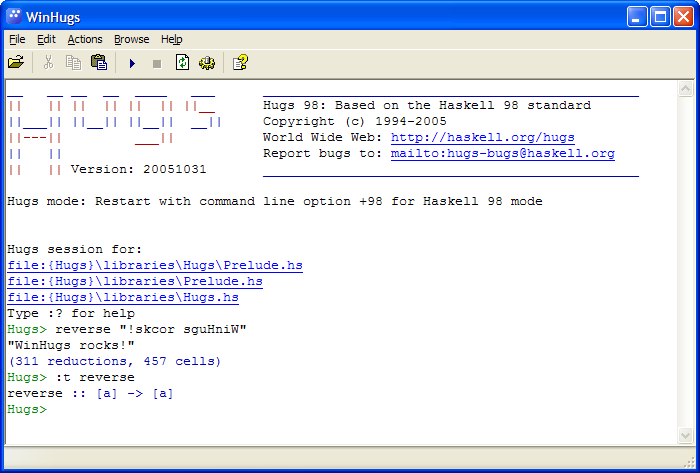Click the Copy icon in toolbar
Viewport: 700px width, 473px height.
pos(73,62)
